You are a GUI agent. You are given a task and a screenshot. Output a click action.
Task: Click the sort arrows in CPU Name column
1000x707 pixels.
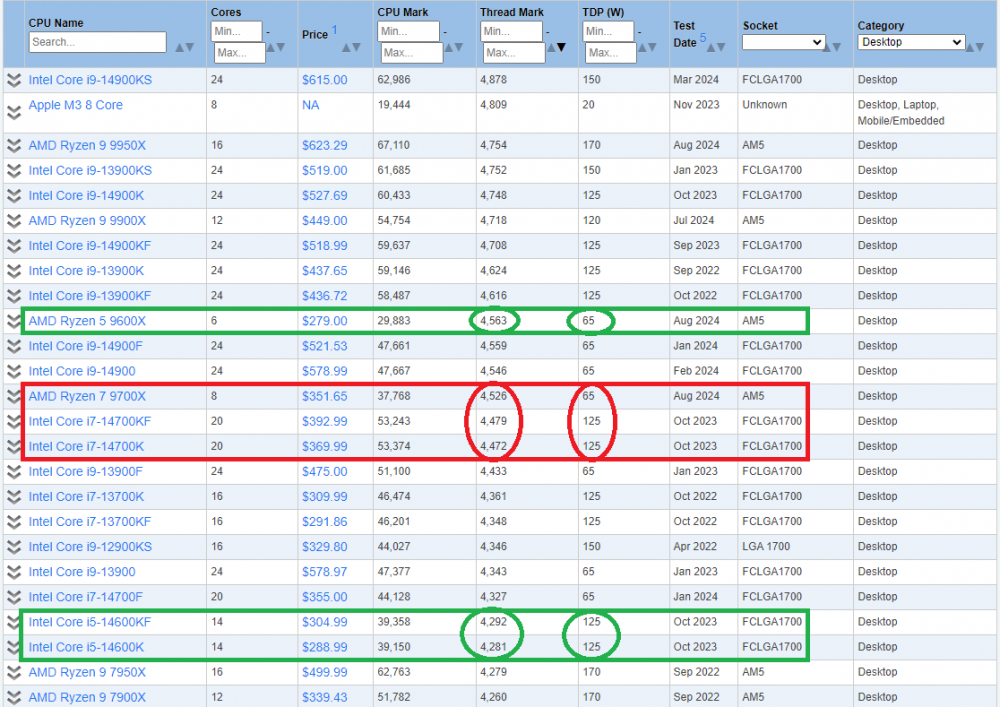pos(184,47)
